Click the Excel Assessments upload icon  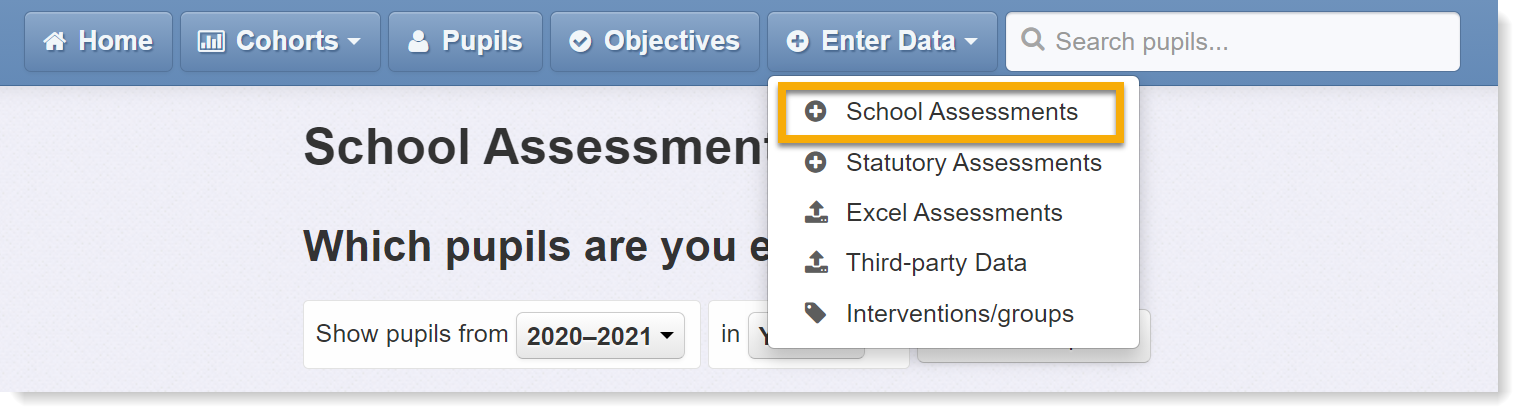[816, 213]
